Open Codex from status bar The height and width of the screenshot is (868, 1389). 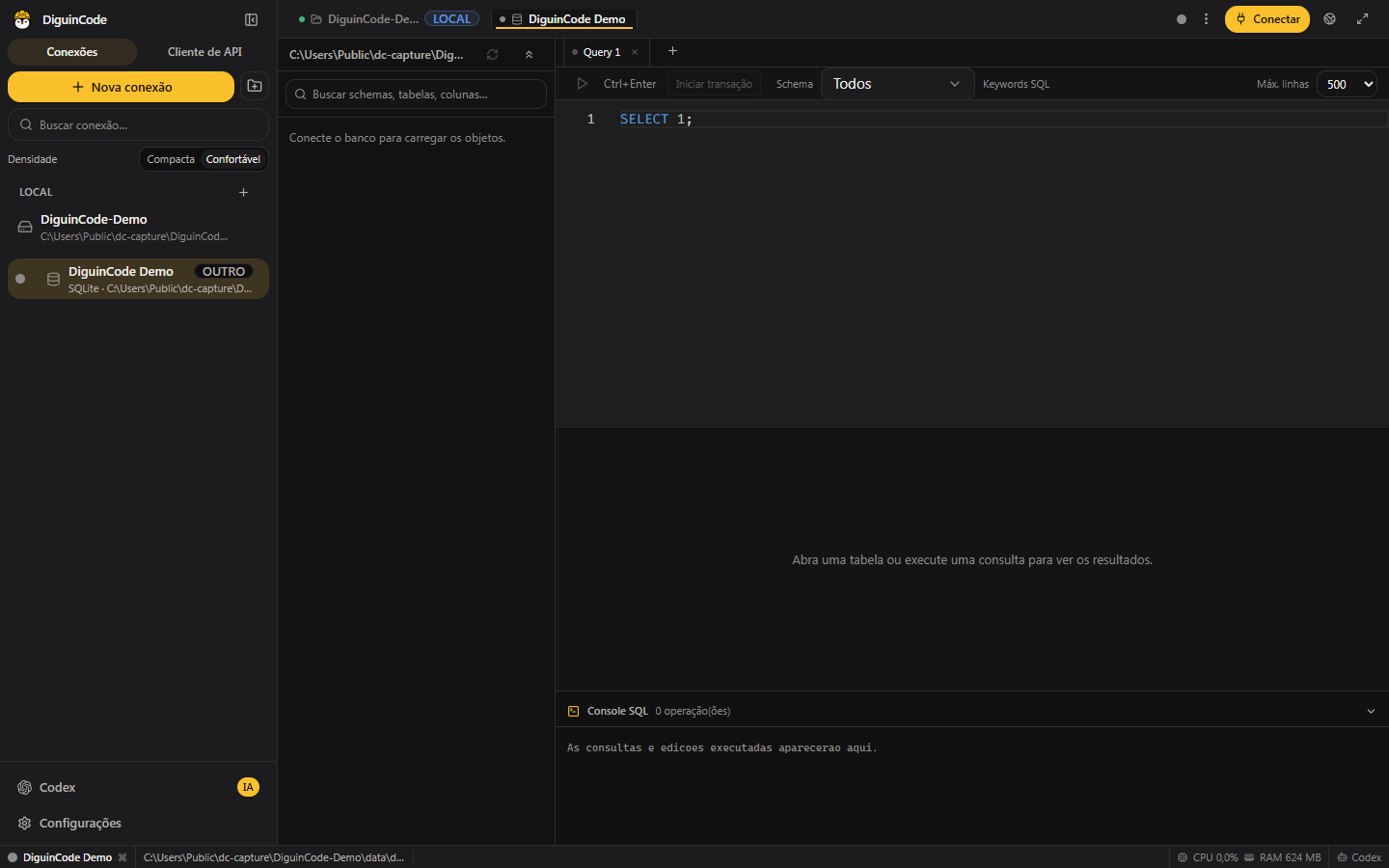click(x=1359, y=857)
